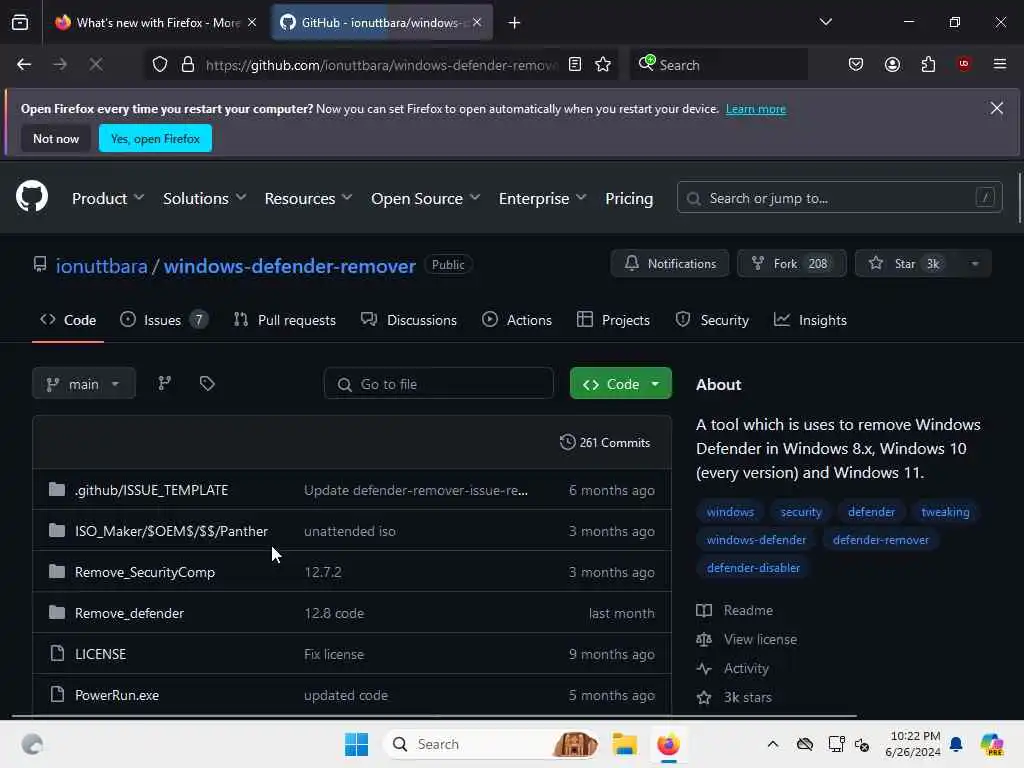The image size is (1024, 768).
Task: Open the tracking protection shield icon
Action: coord(160,64)
